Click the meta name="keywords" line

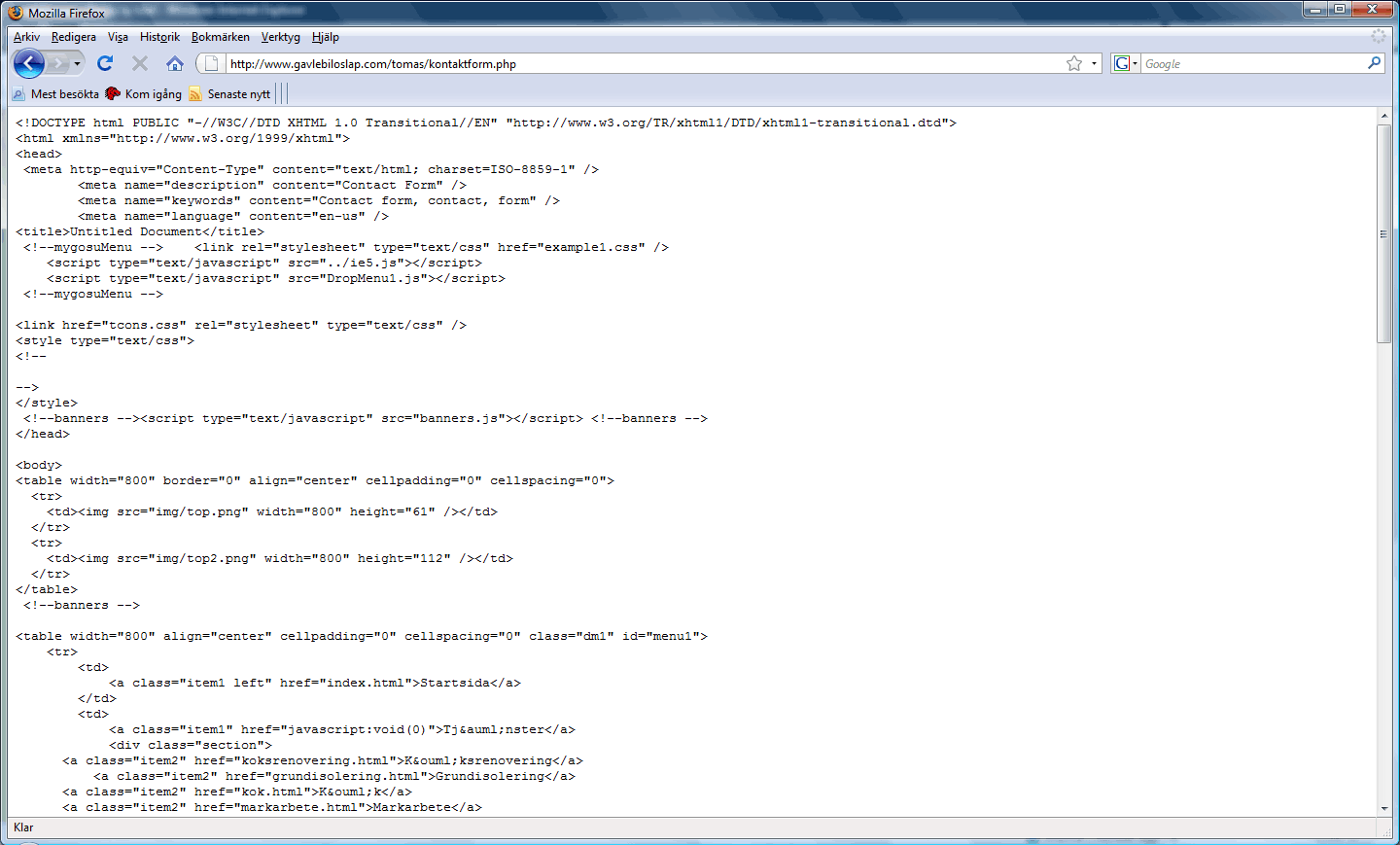[x=319, y=200]
